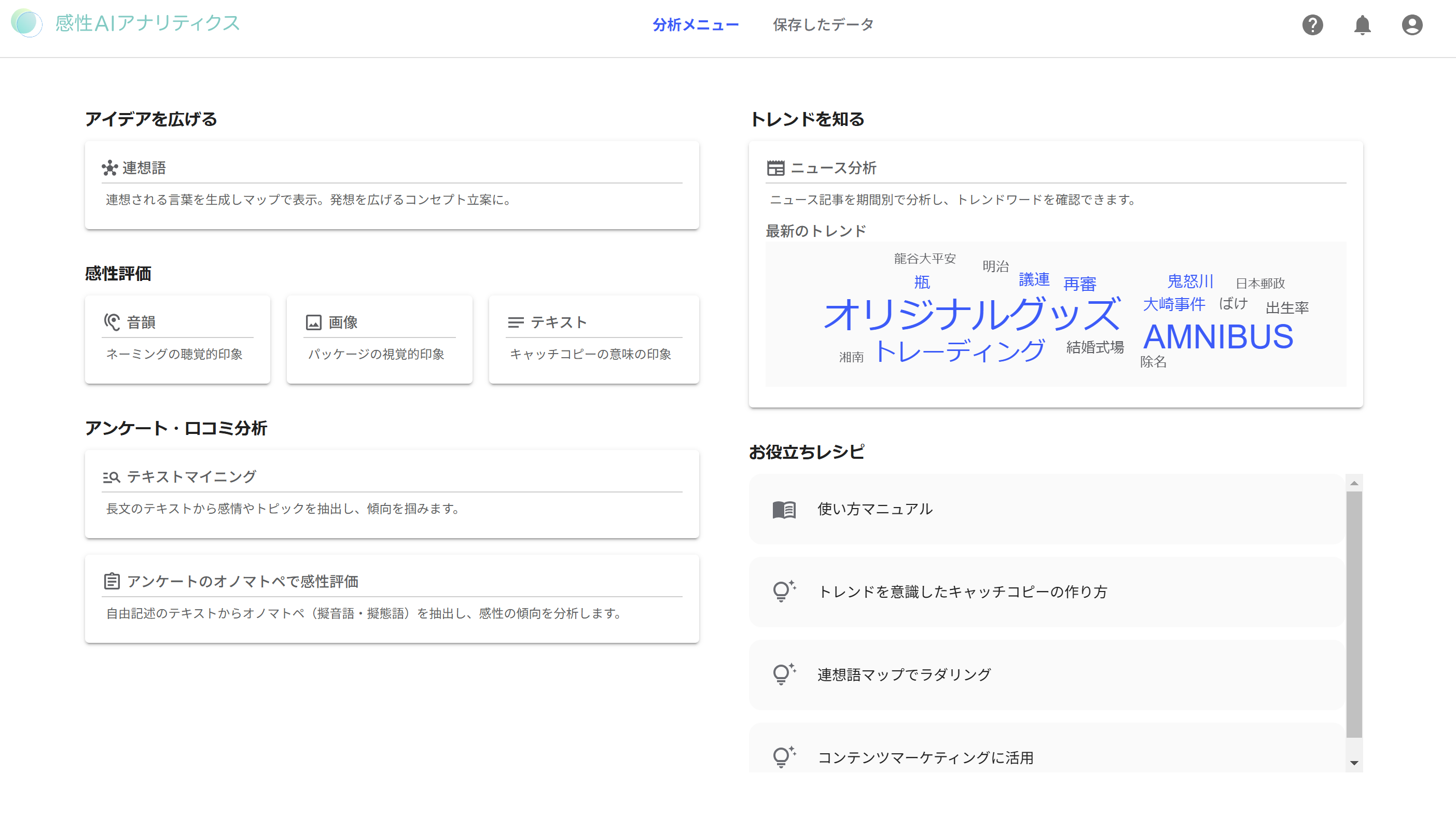Open the テキスト evaluation card
Viewport: 1456px width, 816px height.
tap(593, 340)
